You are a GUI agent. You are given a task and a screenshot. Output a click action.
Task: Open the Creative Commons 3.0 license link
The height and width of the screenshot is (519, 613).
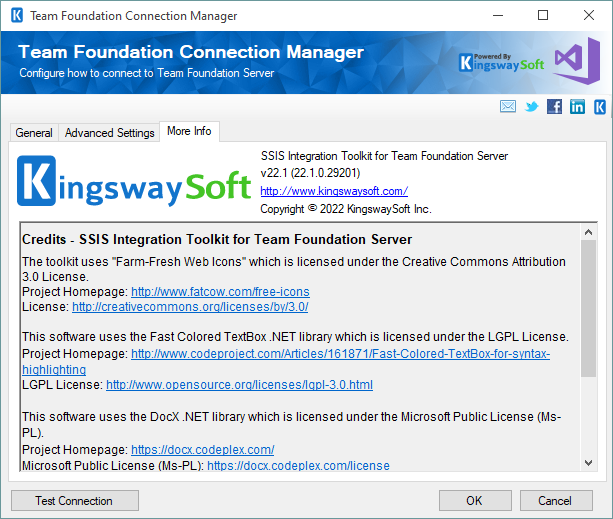click(190, 307)
